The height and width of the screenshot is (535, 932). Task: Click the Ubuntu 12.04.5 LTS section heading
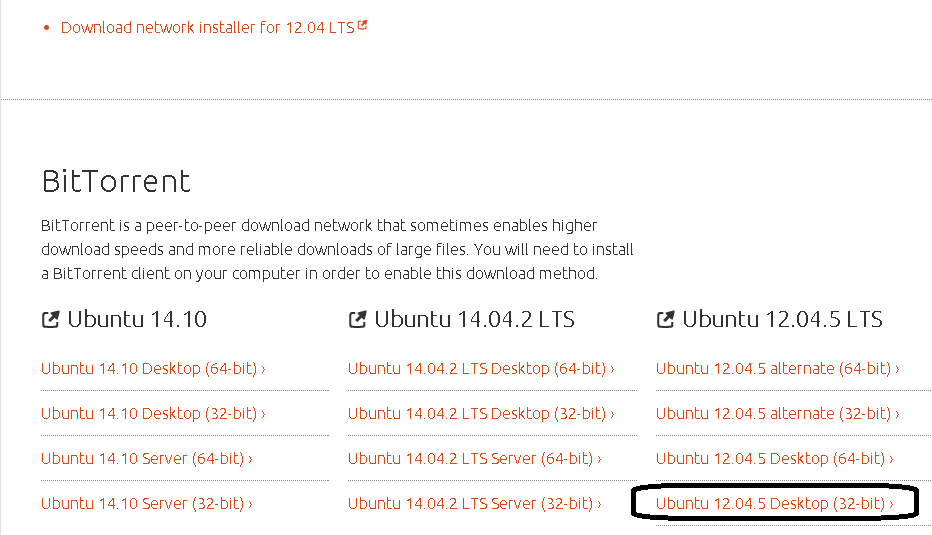[x=782, y=320]
